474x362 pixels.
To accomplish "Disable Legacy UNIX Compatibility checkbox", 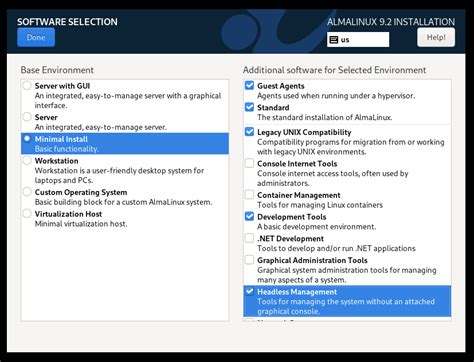I will click(x=249, y=132).
